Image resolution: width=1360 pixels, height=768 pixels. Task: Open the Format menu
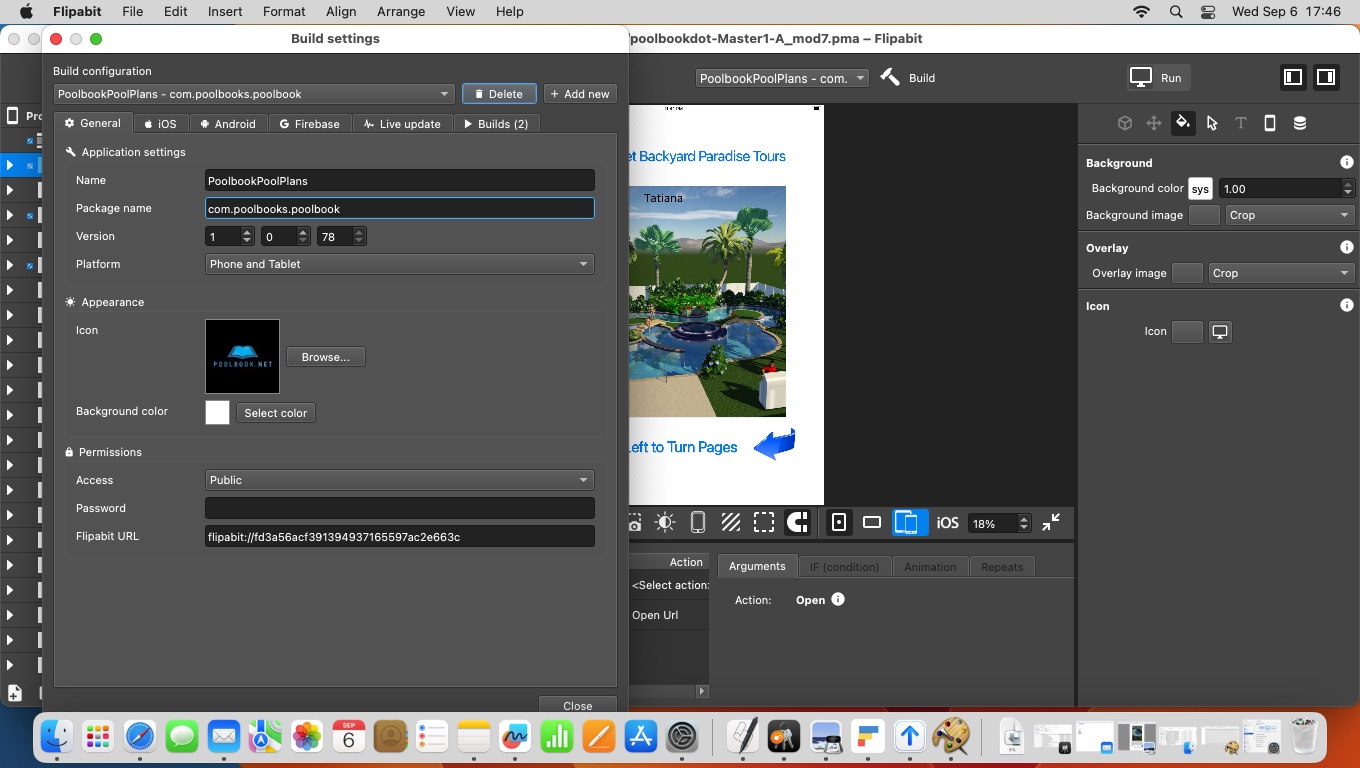click(284, 11)
